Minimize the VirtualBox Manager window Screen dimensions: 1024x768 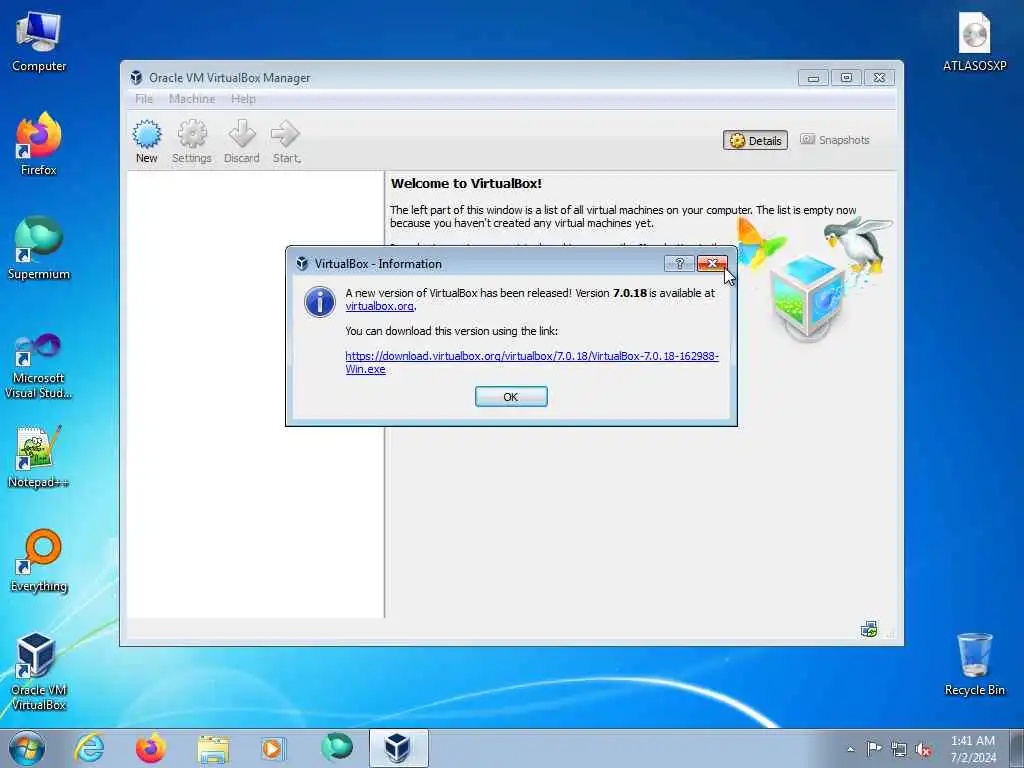click(x=813, y=78)
